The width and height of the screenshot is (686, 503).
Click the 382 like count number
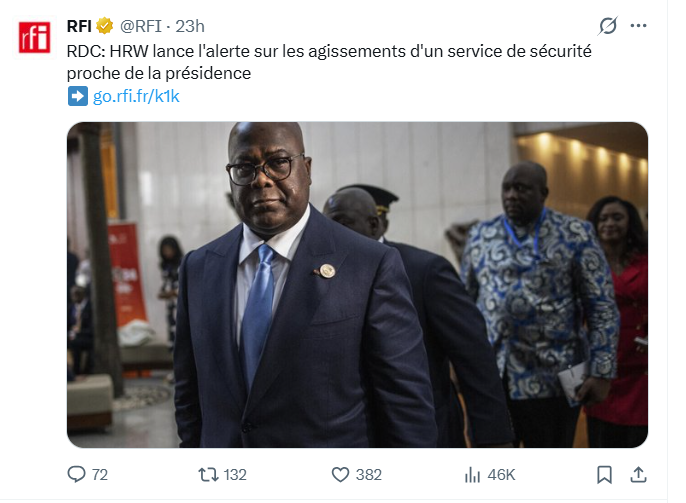coord(368,475)
